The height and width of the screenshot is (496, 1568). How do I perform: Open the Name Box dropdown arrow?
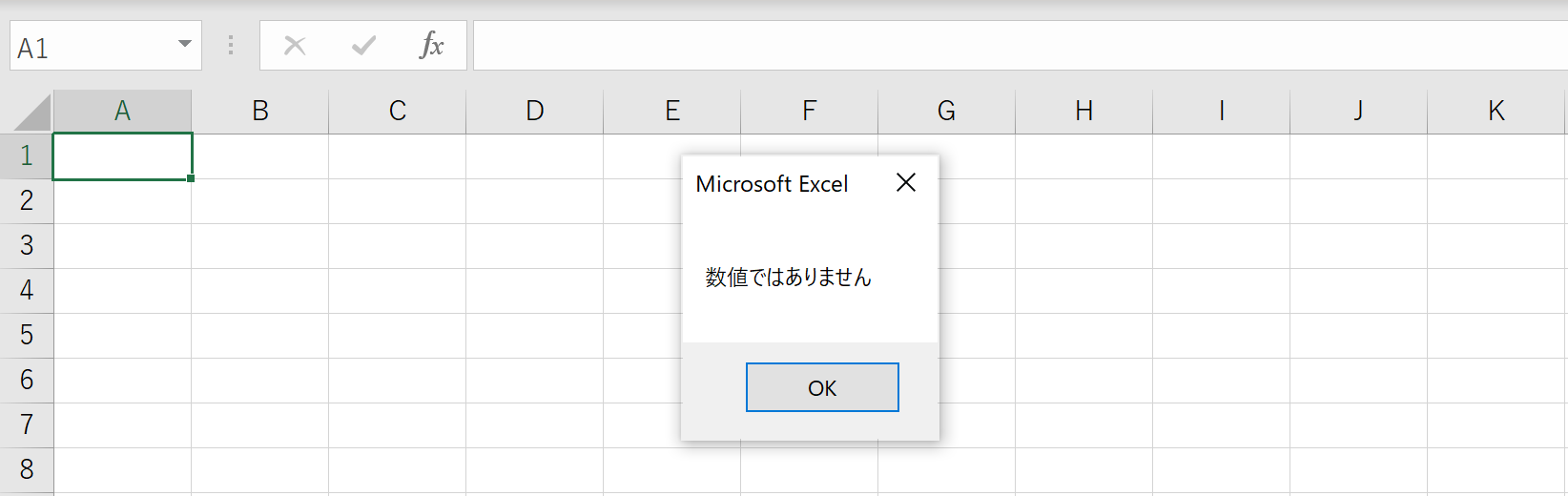point(185,45)
